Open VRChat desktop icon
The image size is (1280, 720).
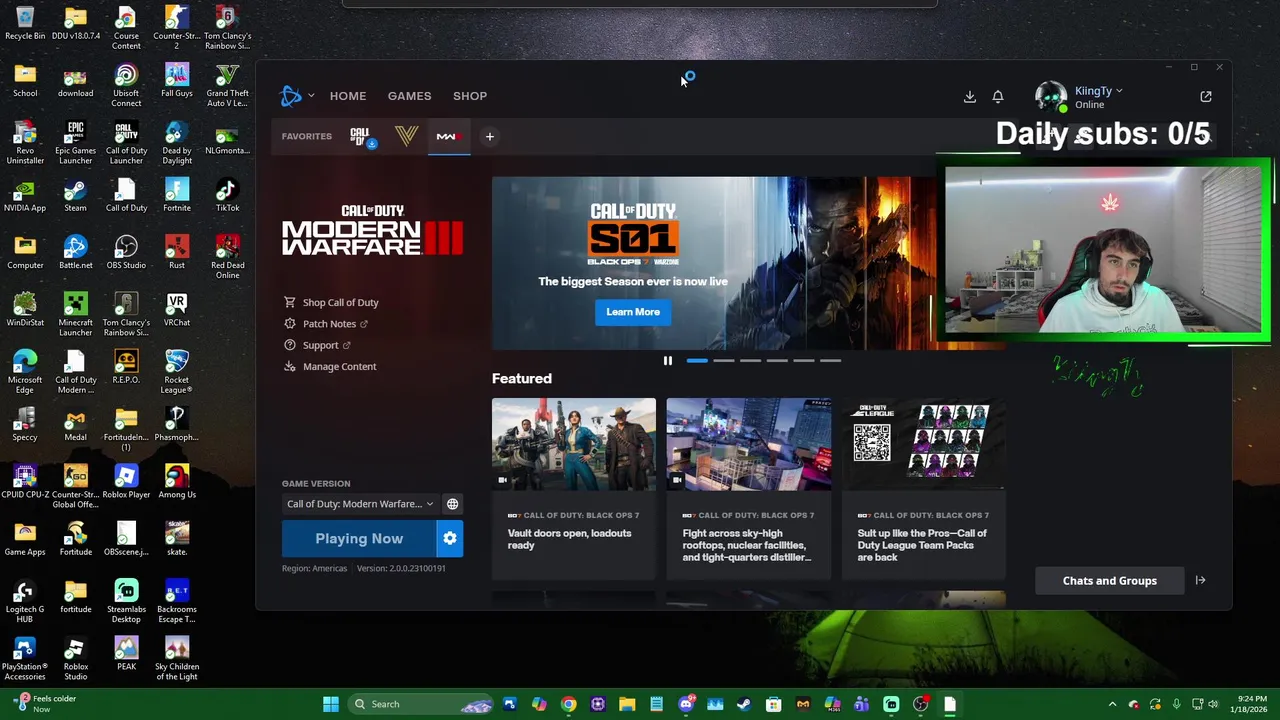point(177,309)
